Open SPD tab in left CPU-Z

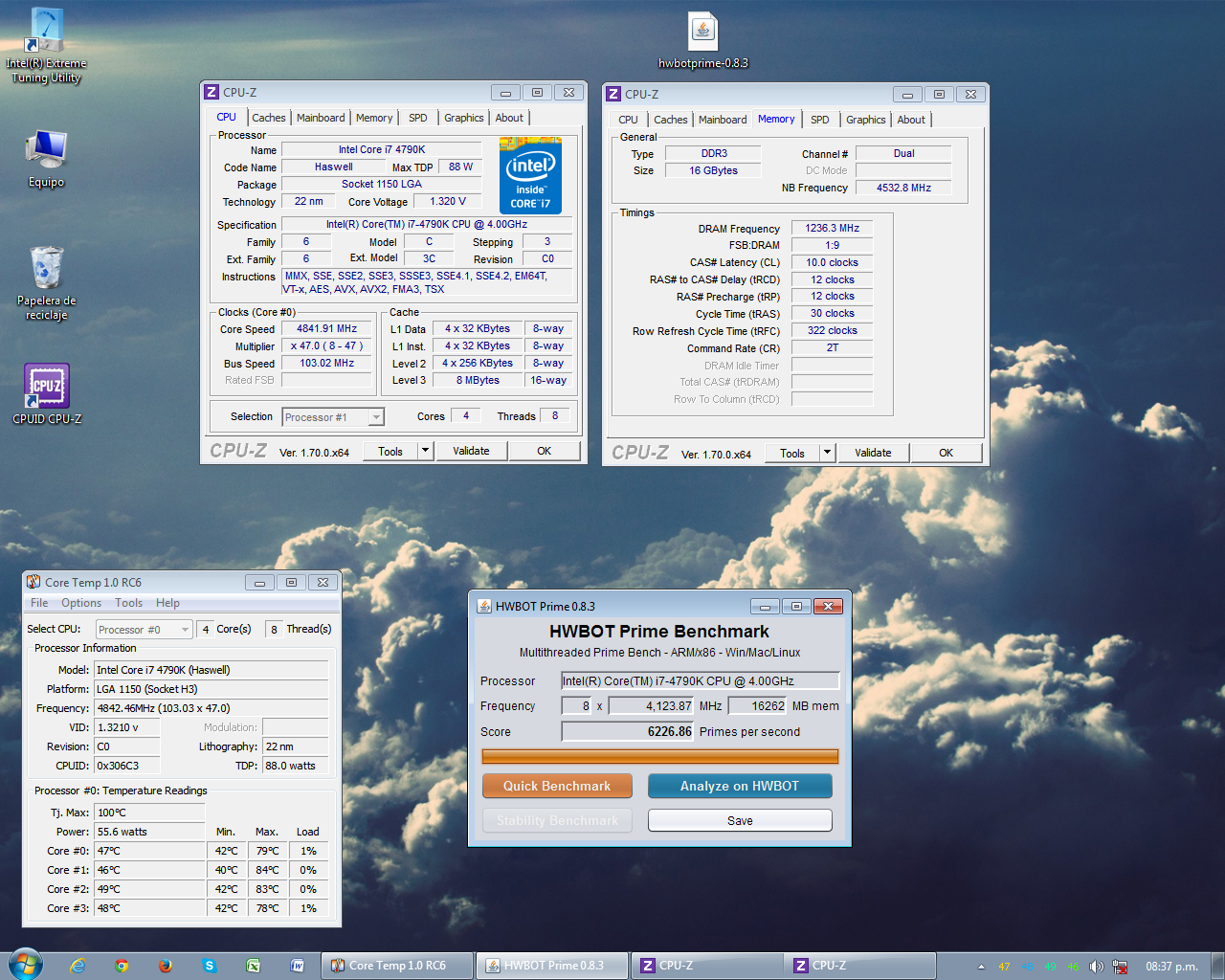coord(418,118)
